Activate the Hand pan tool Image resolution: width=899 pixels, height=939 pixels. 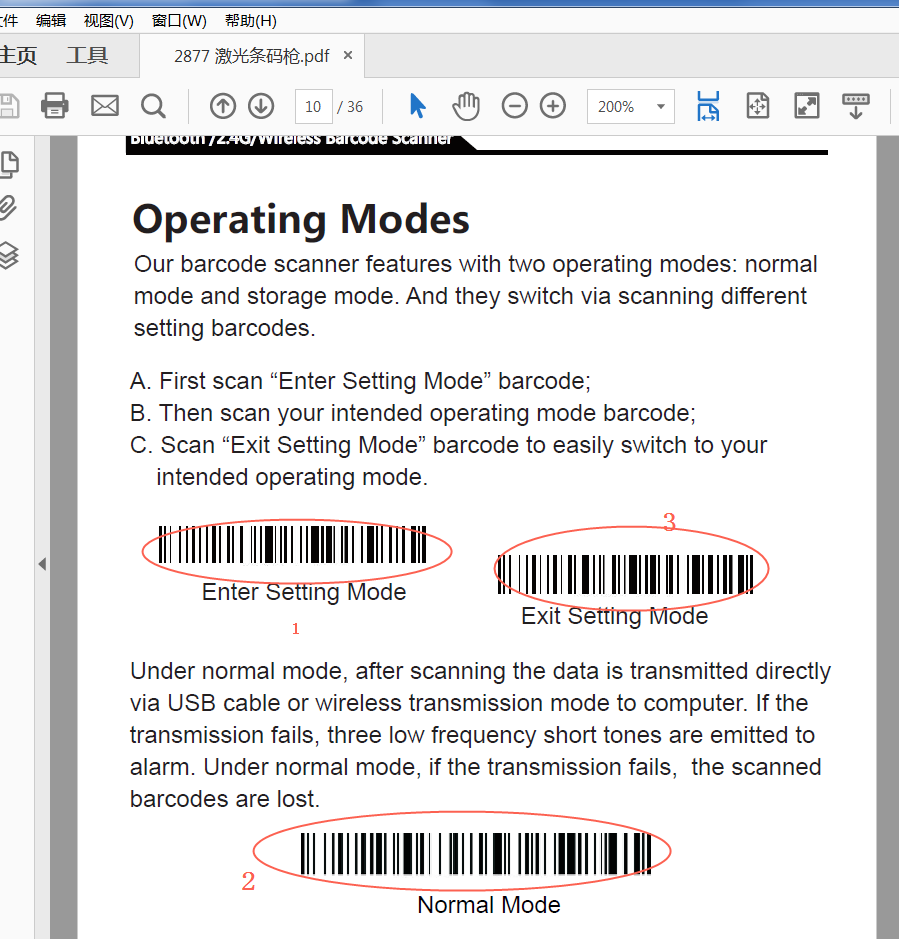[466, 106]
